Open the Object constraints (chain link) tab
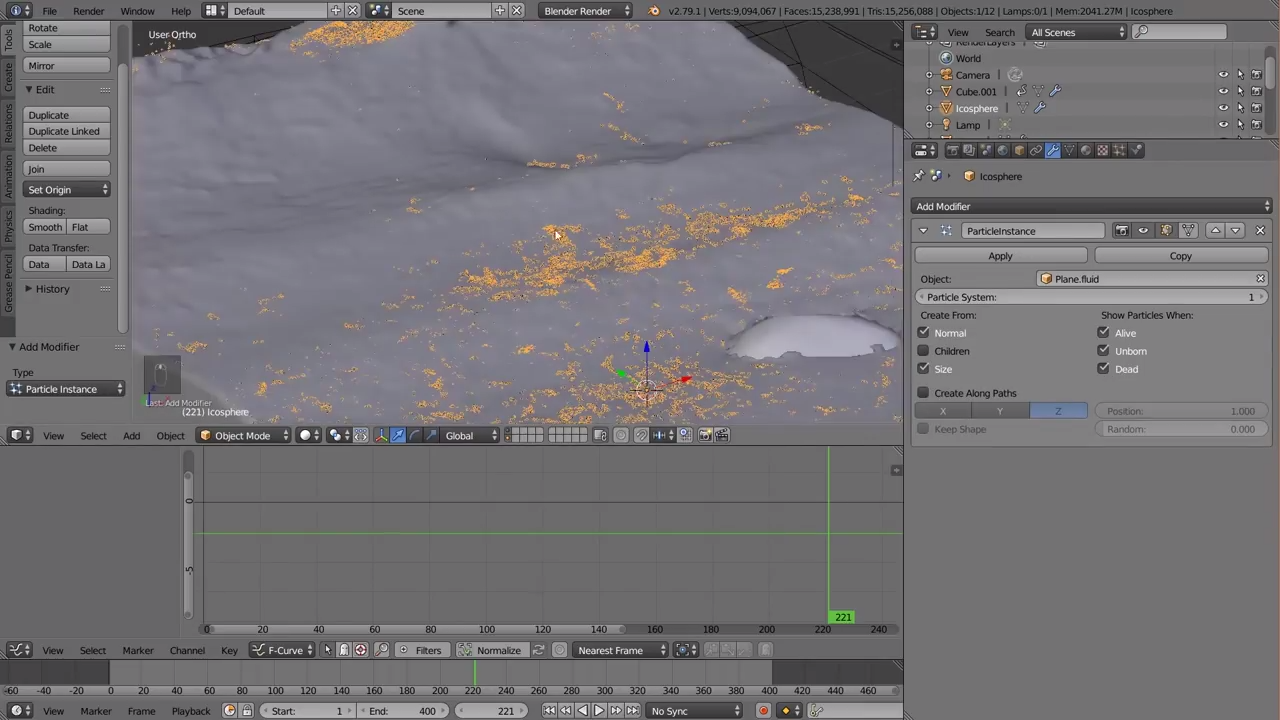The height and width of the screenshot is (720, 1280). point(1036,150)
